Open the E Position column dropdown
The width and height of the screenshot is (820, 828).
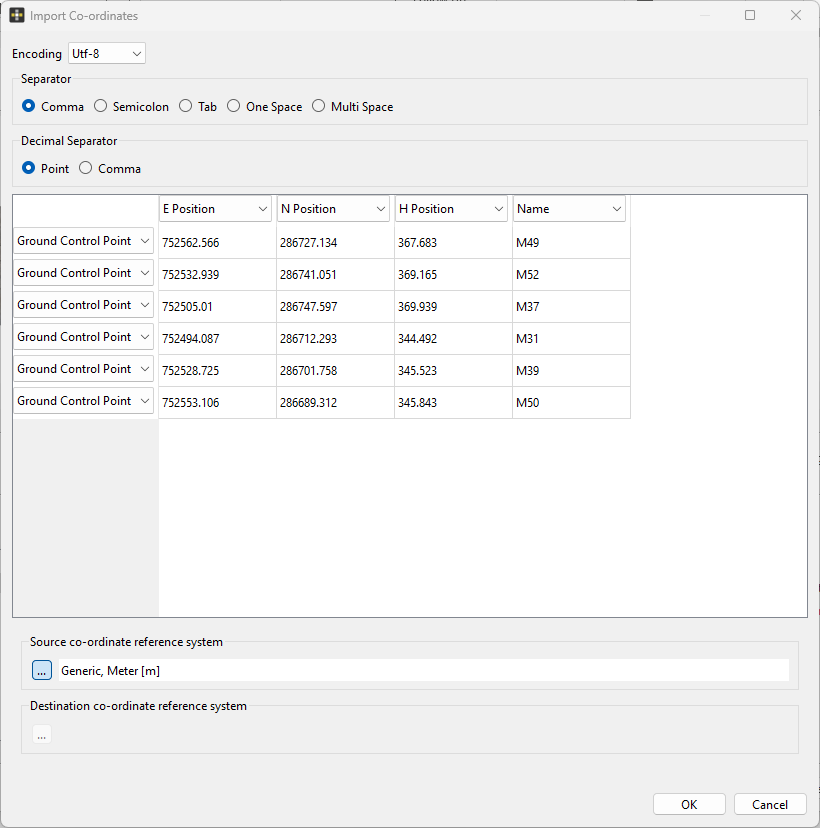[x=215, y=209]
